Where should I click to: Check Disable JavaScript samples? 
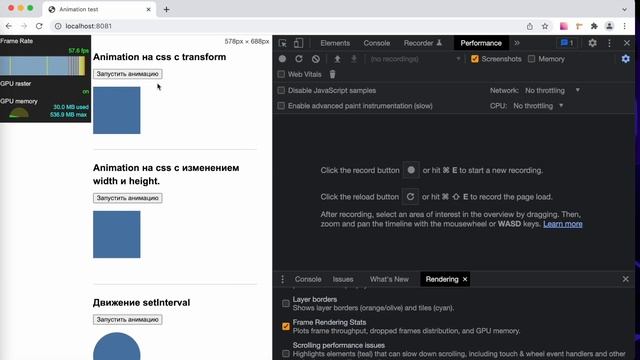(x=281, y=91)
